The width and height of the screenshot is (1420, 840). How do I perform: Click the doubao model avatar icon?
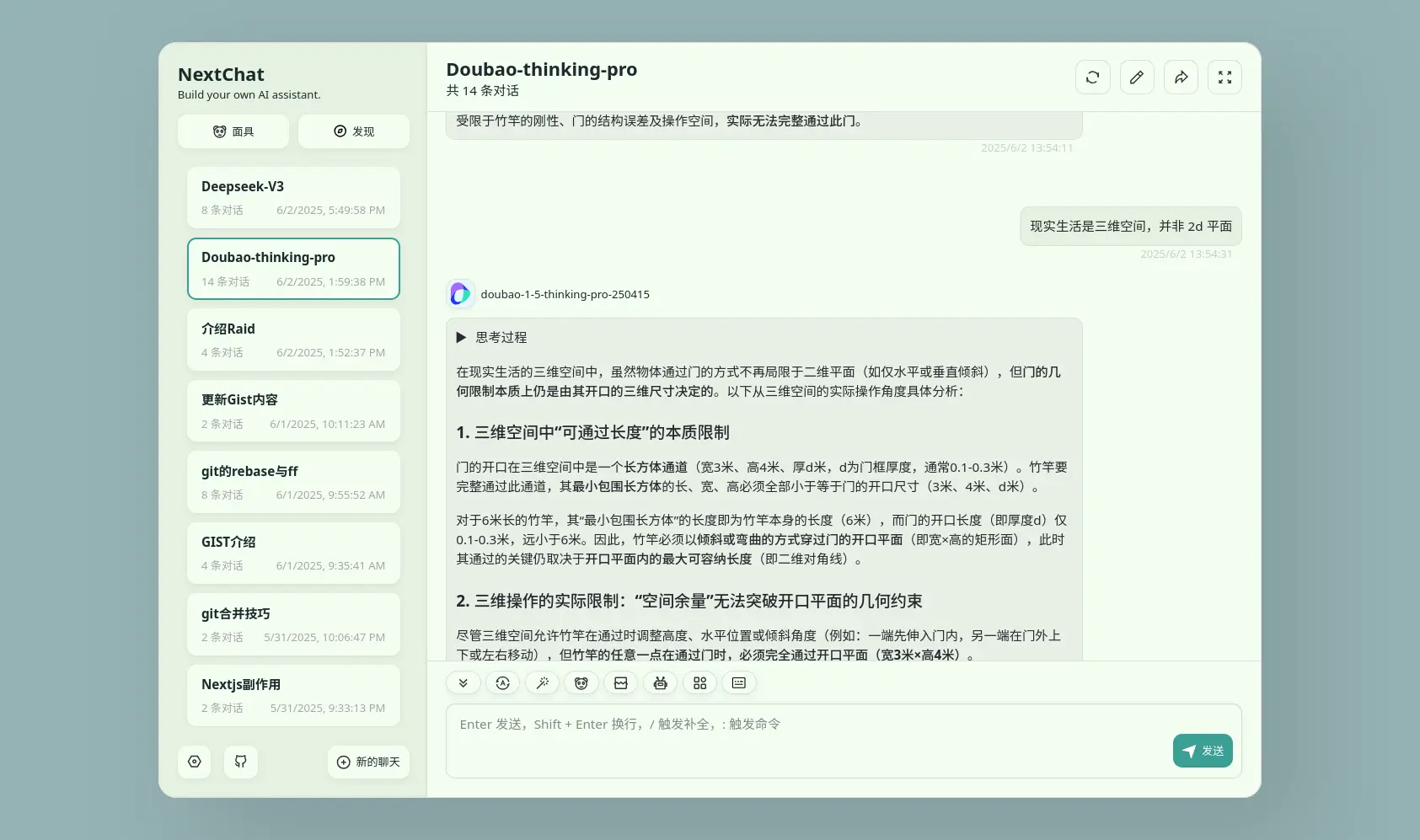(x=460, y=294)
